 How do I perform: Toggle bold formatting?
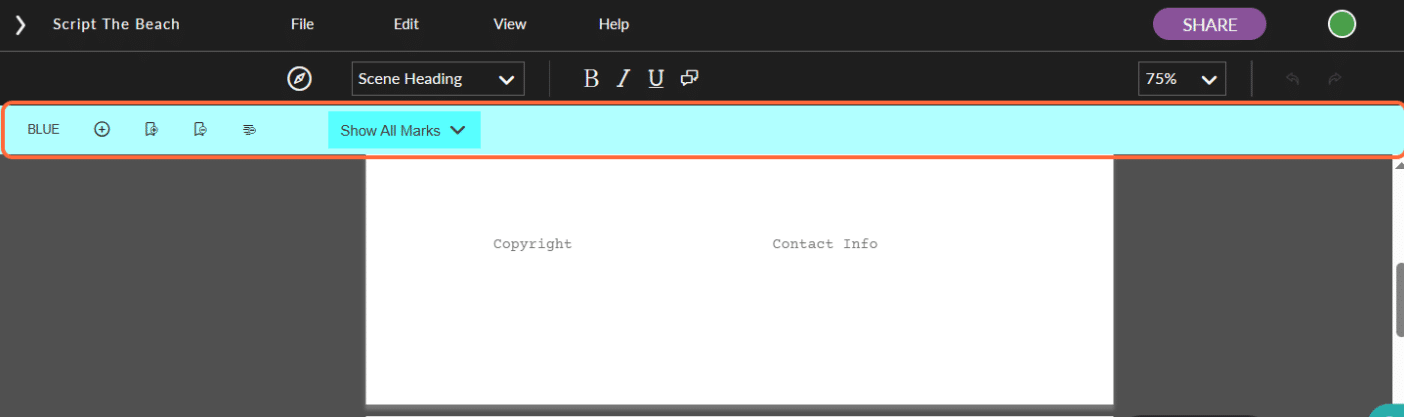coord(591,79)
